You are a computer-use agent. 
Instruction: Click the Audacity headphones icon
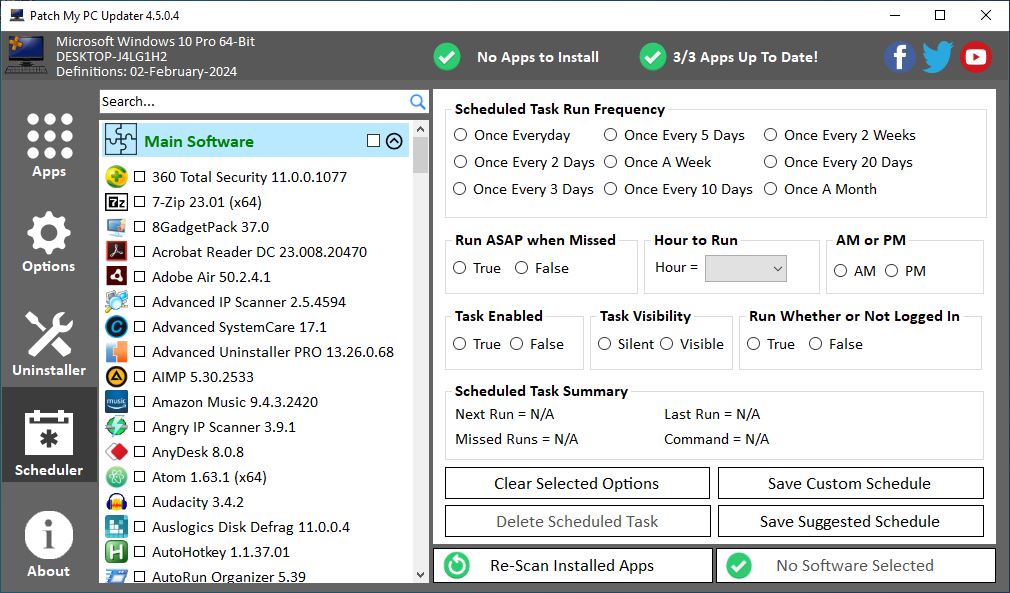click(x=116, y=502)
